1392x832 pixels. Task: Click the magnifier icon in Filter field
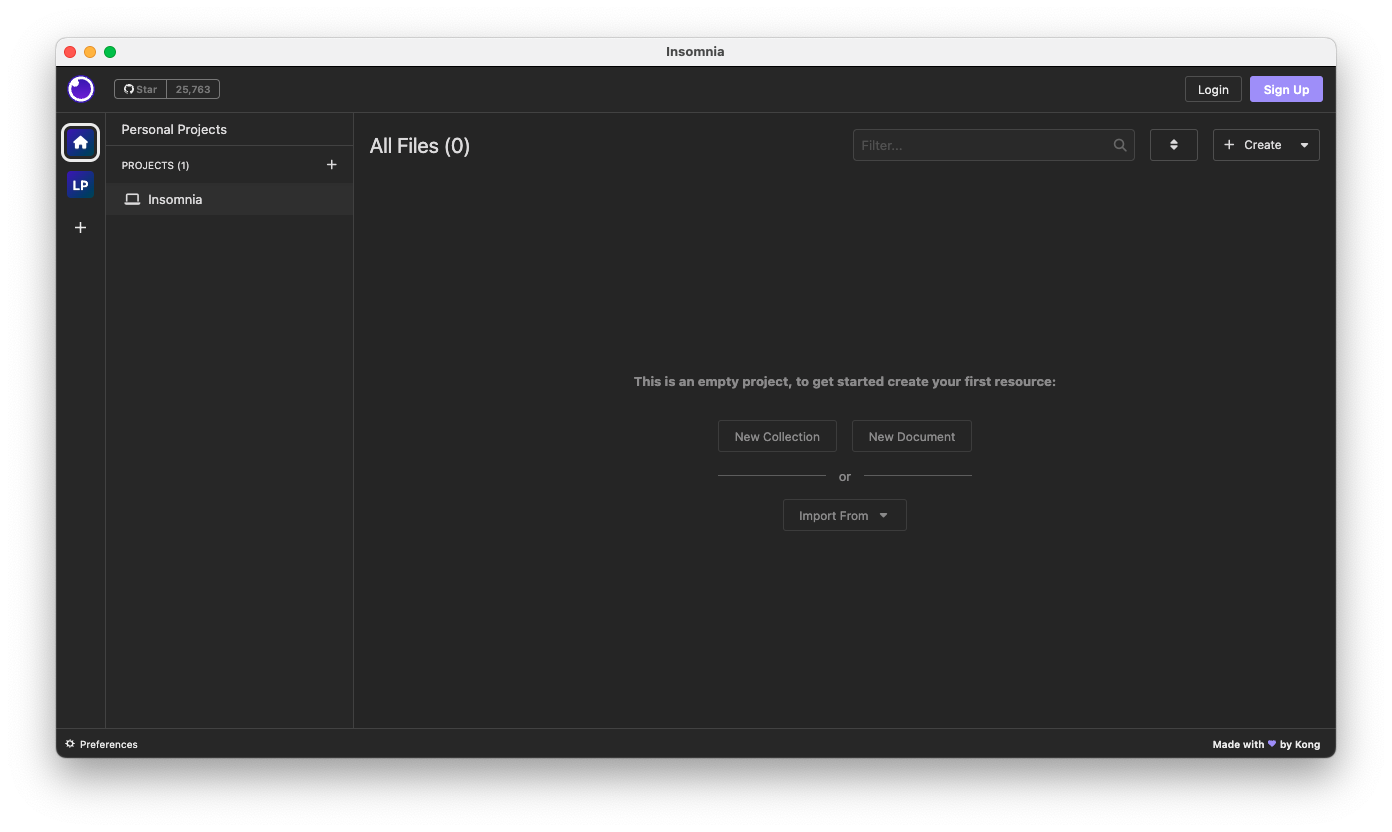pyautogui.click(x=1120, y=145)
